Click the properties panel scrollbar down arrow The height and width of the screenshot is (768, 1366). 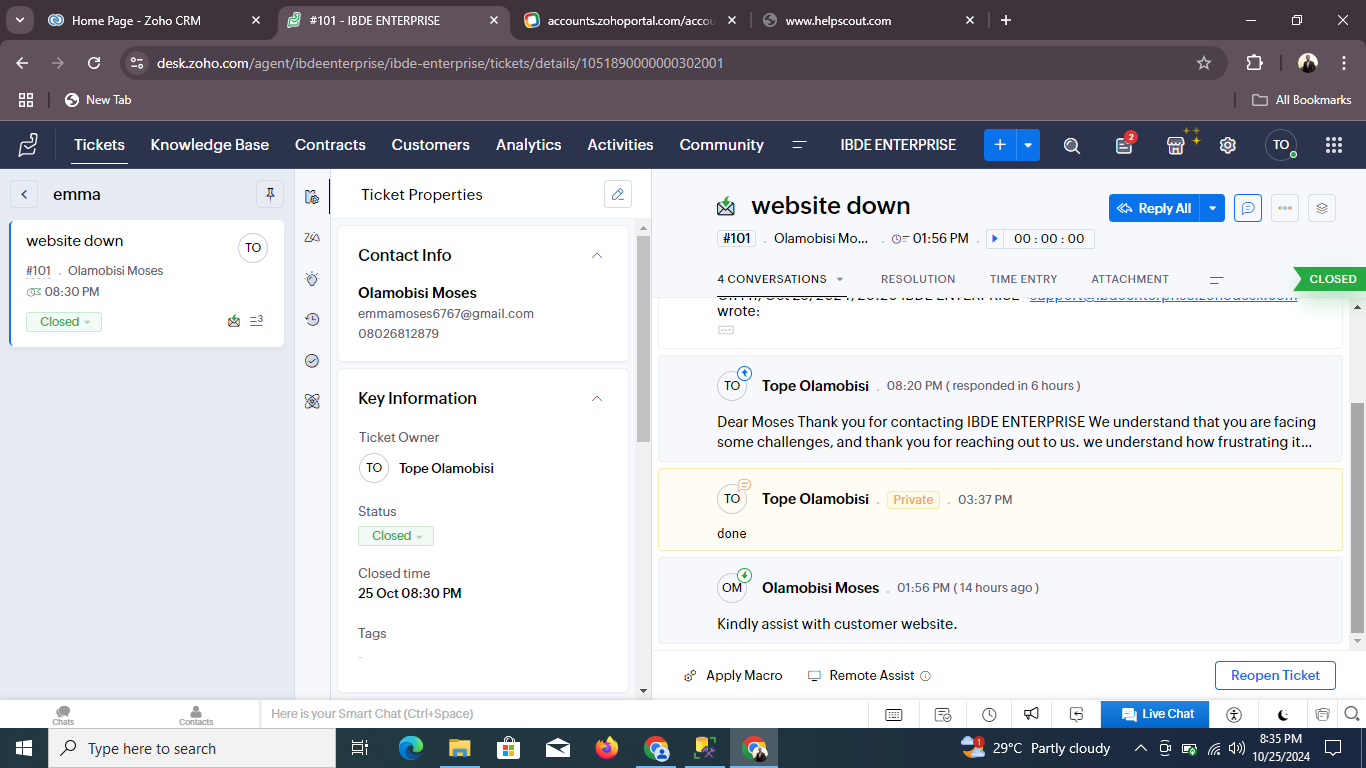(643, 690)
